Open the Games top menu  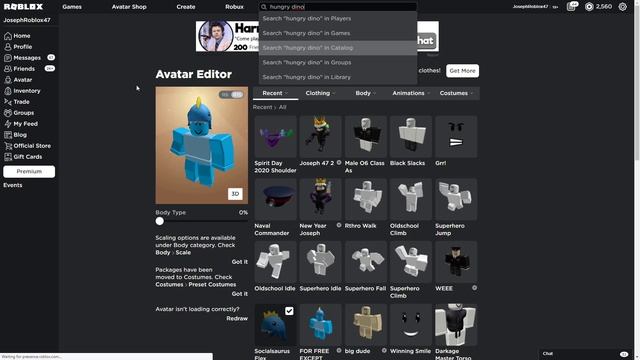pos(72,7)
